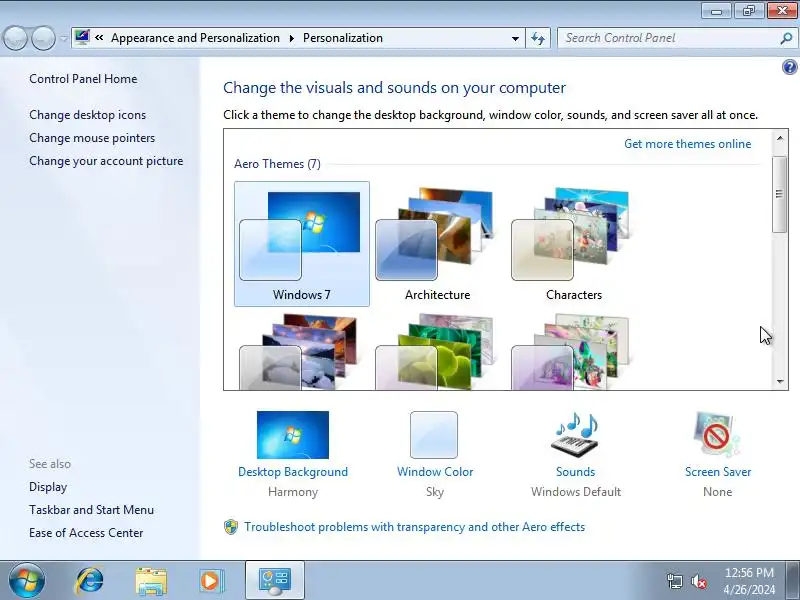Click the Control Panel taskbar button
Image resolution: width=800 pixels, height=600 pixels.
click(x=275, y=581)
